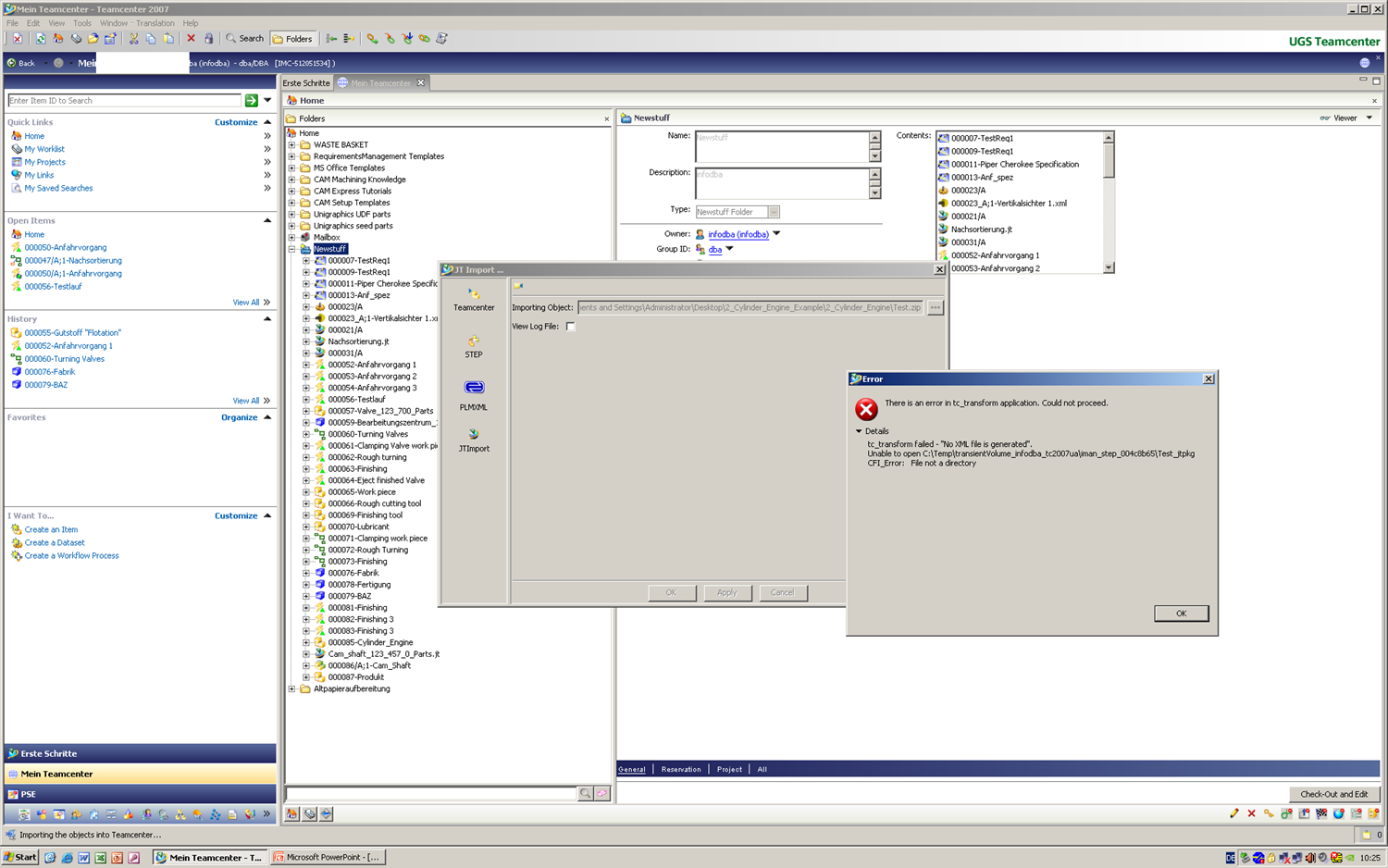
Task: Toggle the Folders toolbar button
Action: click(292, 39)
